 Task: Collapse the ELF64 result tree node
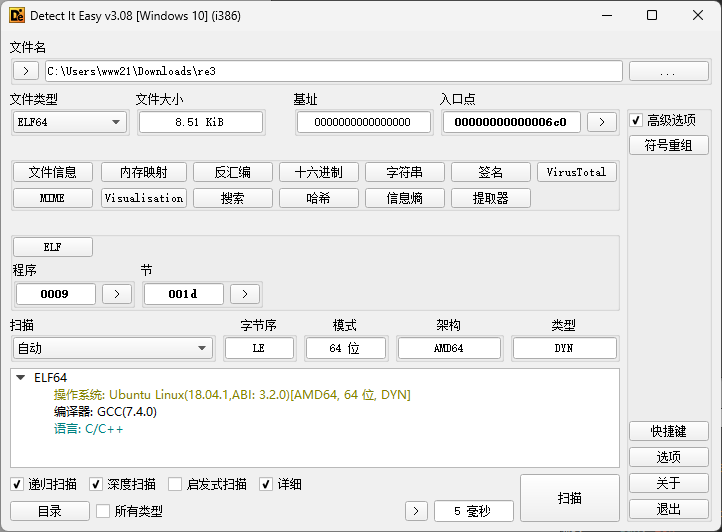(x=20, y=378)
